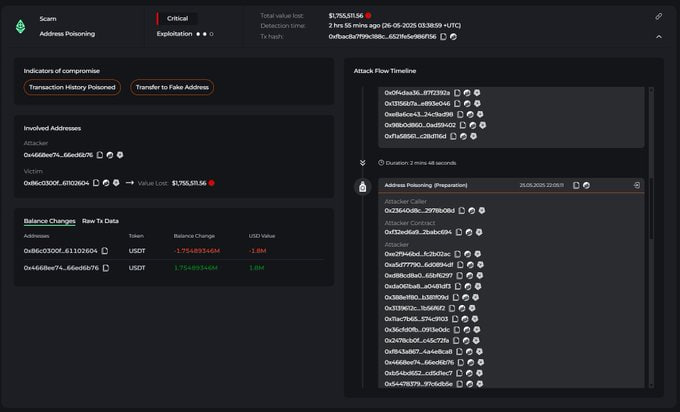Image resolution: width=680 pixels, height=412 pixels.
Task: Switch to the Raw Tx Data tab
Action: [100, 221]
